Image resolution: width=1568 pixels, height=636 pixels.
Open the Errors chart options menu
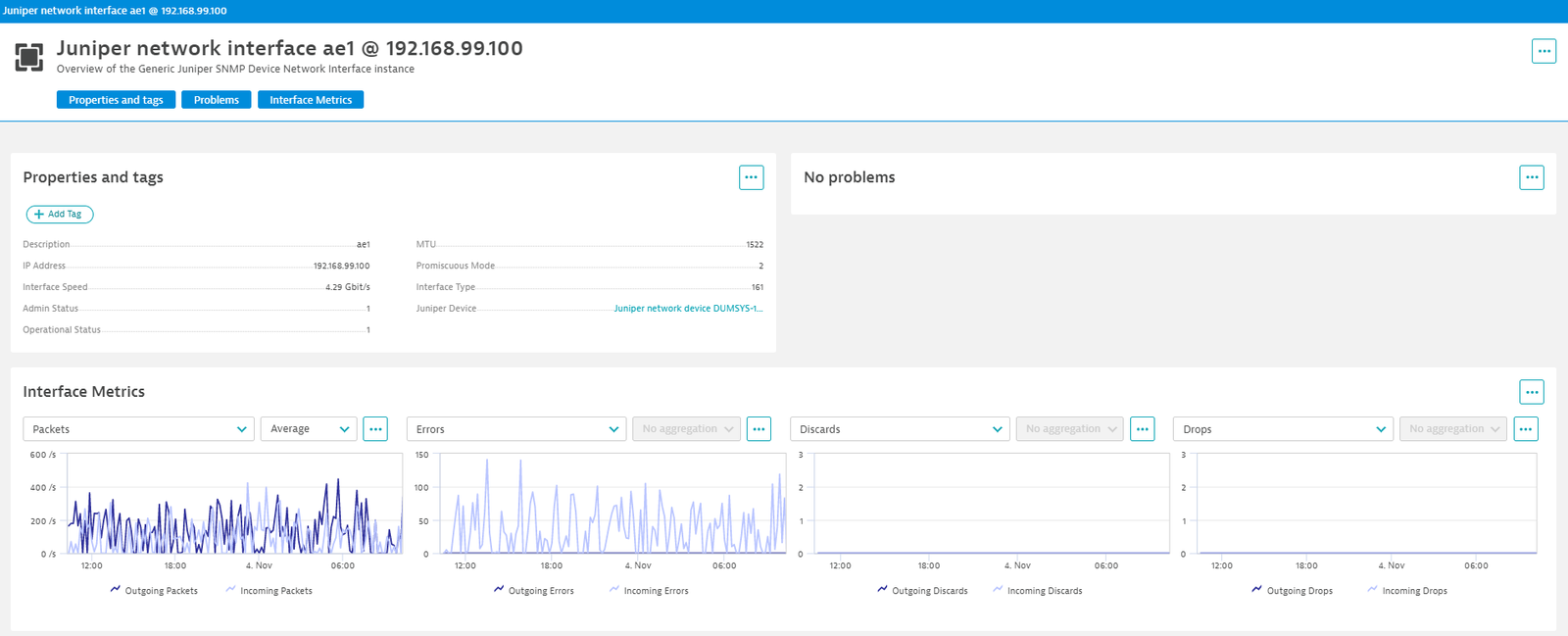coord(759,429)
